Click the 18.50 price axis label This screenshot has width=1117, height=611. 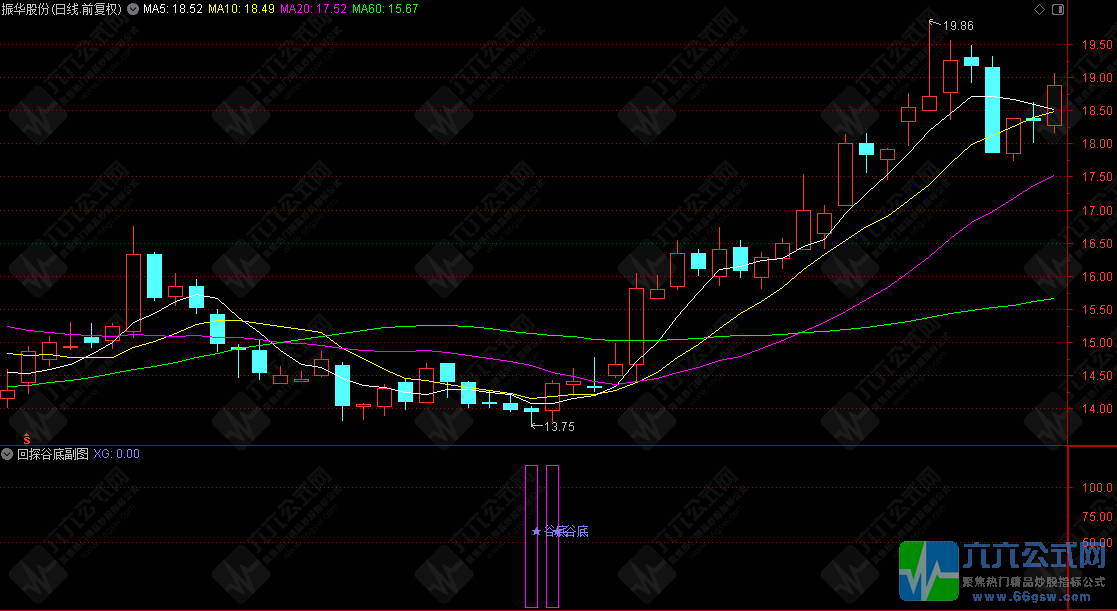coord(1097,110)
